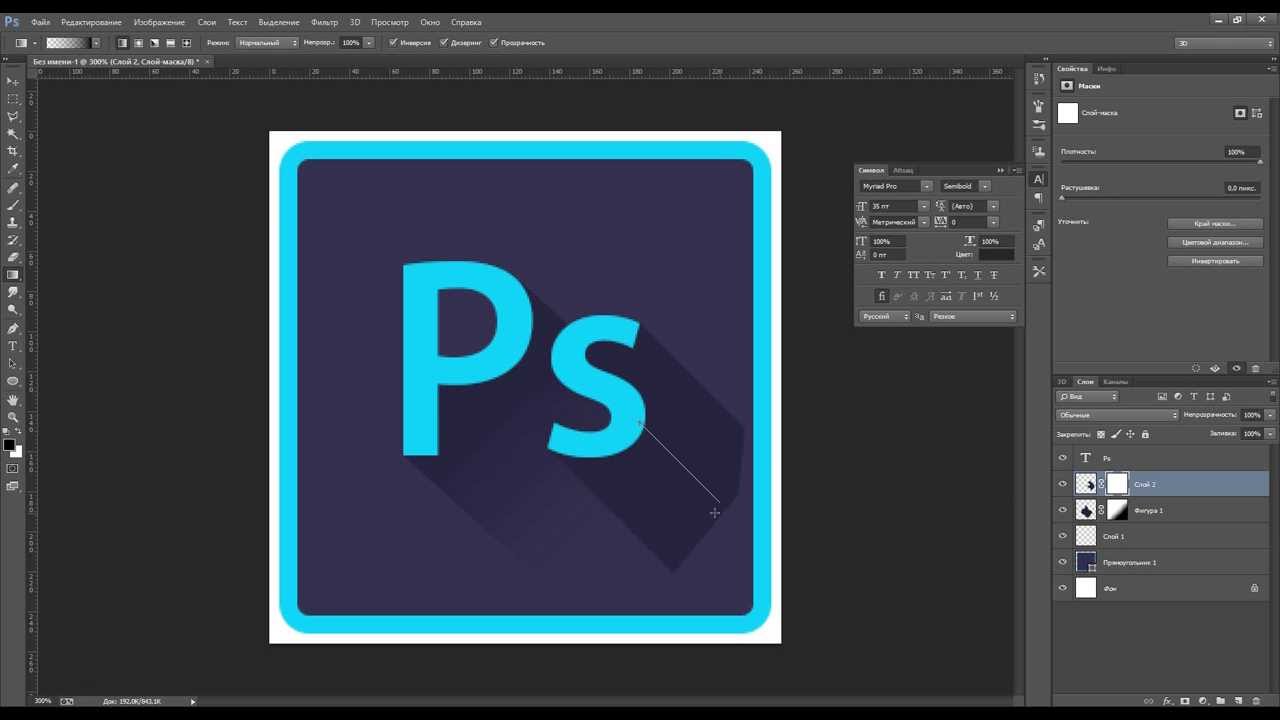Select the Horizontal Type tool
This screenshot has height=720, width=1280.
pyautogui.click(x=13, y=346)
